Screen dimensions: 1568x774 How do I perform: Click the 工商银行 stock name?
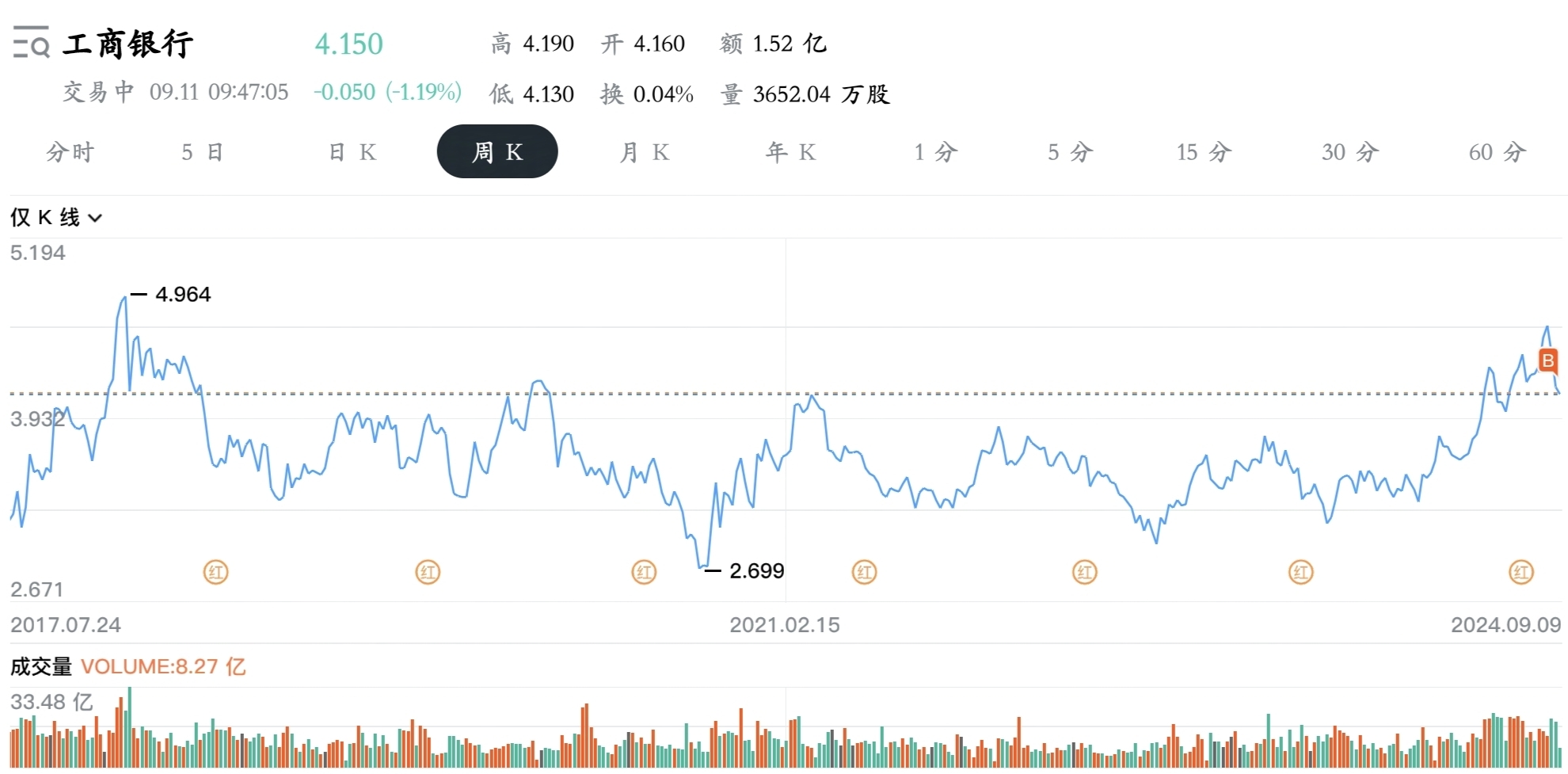click(x=128, y=44)
